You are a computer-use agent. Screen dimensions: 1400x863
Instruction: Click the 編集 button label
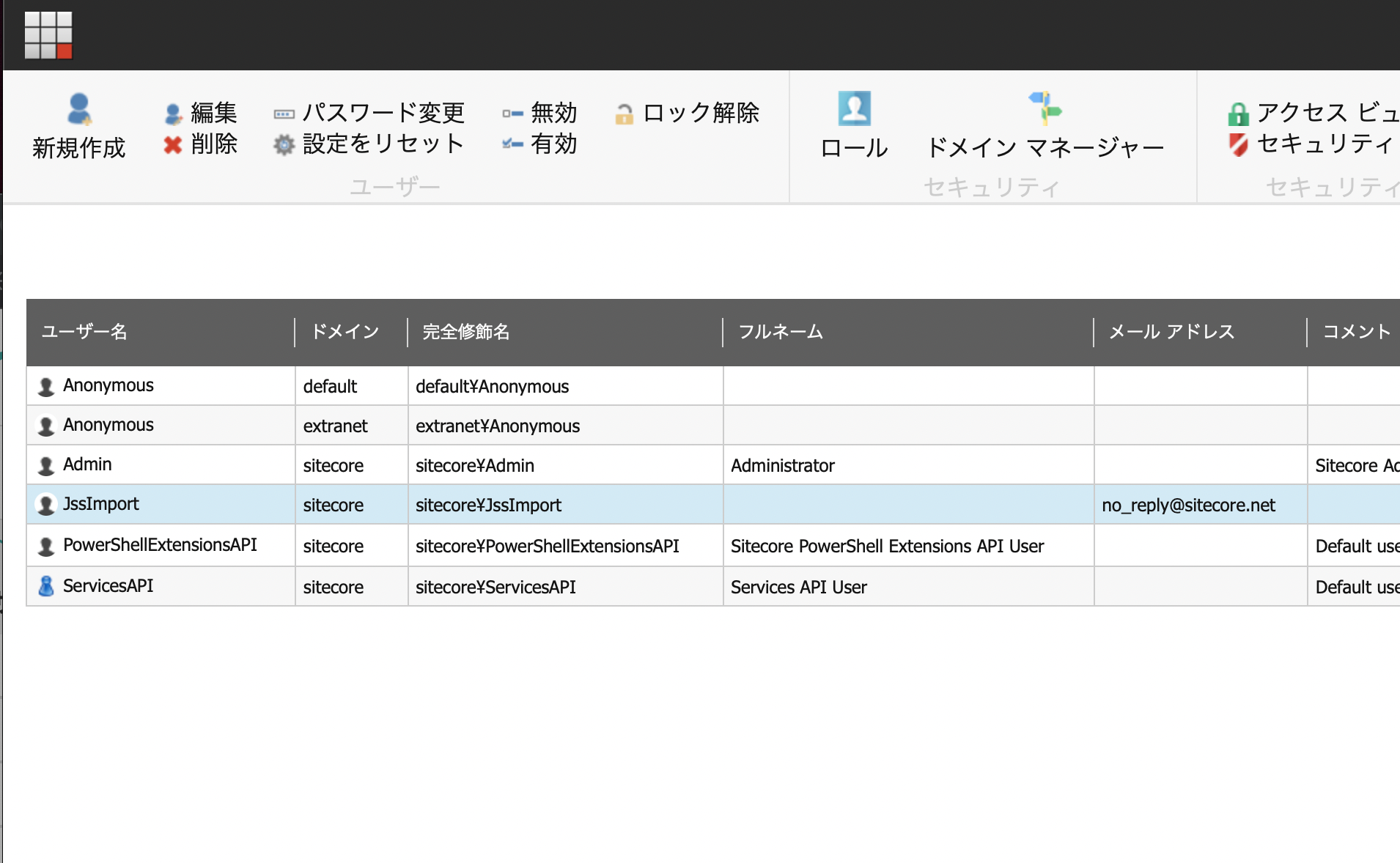(214, 113)
